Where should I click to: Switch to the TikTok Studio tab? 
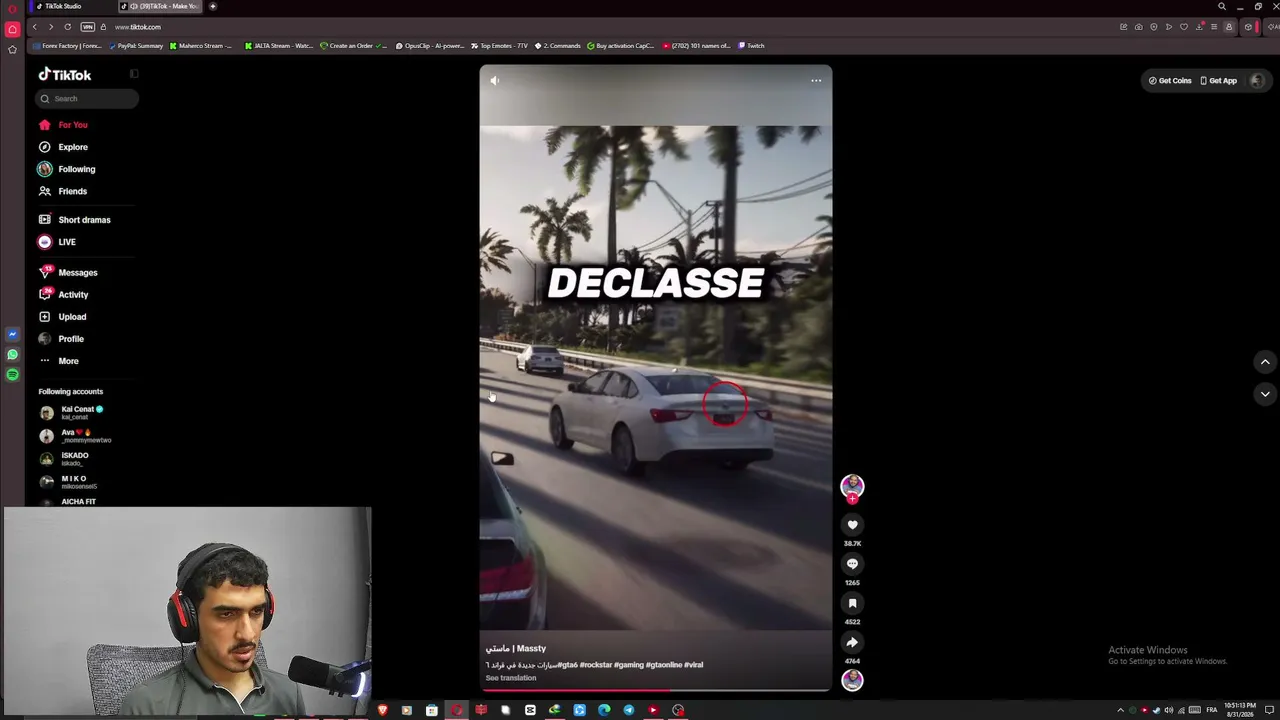70,6
